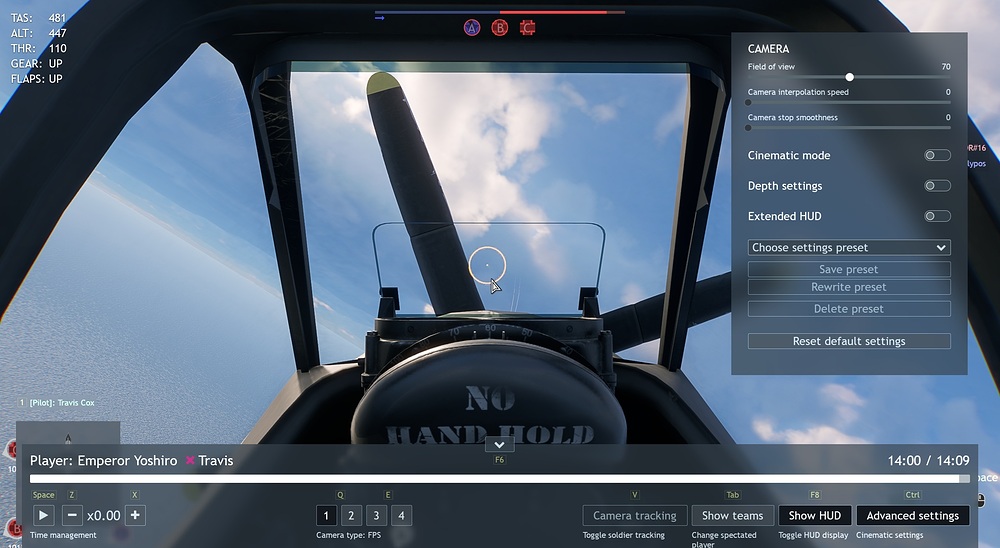Viewport: 1000px width, 548px height.
Task: Click the Cinematic settings caption
Action: pyautogui.click(x=889, y=535)
